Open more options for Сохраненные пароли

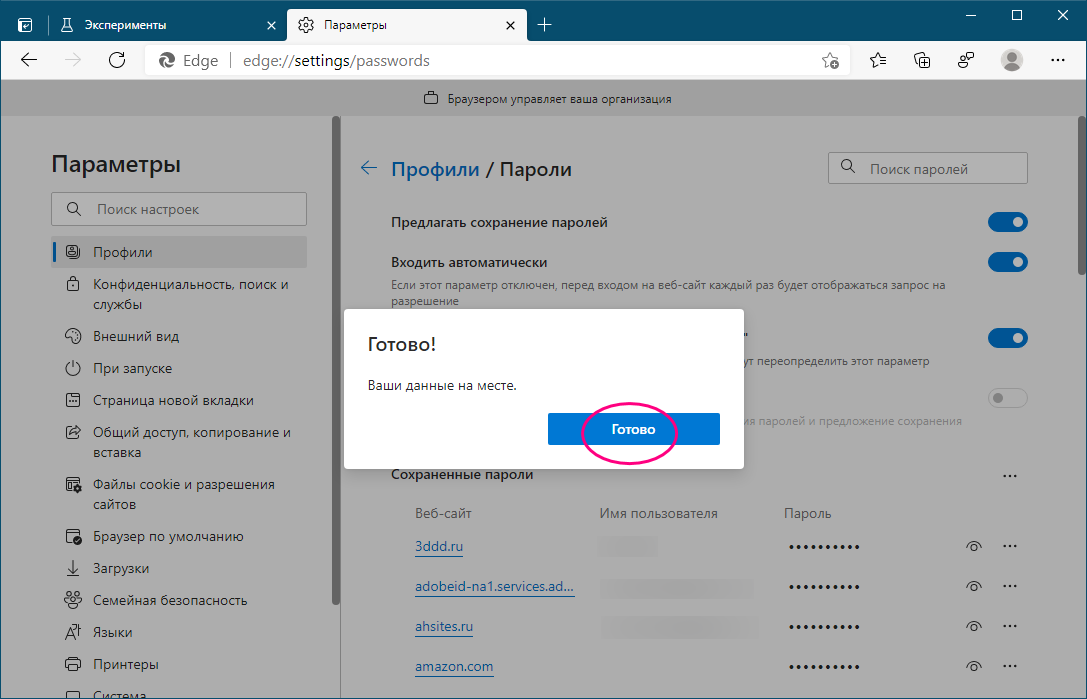point(1009,476)
